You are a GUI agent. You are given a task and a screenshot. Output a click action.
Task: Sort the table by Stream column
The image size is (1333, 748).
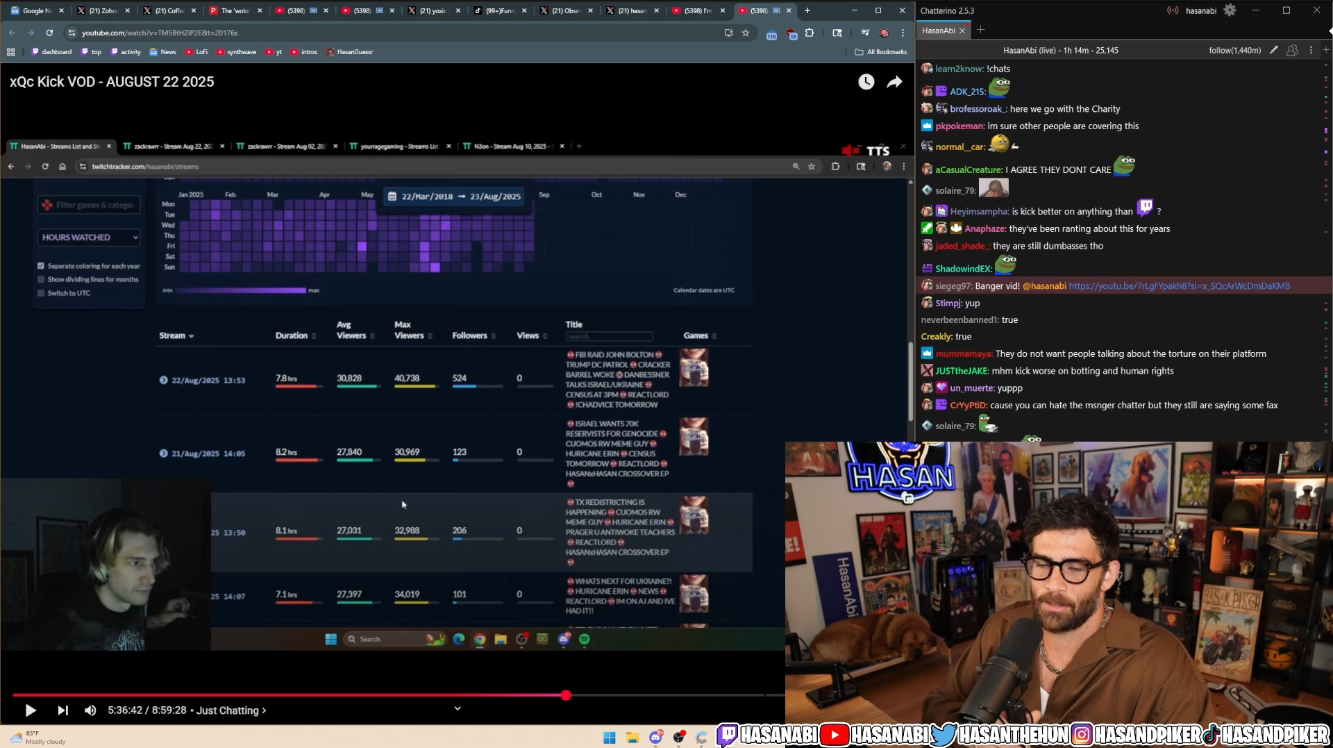[176, 336]
